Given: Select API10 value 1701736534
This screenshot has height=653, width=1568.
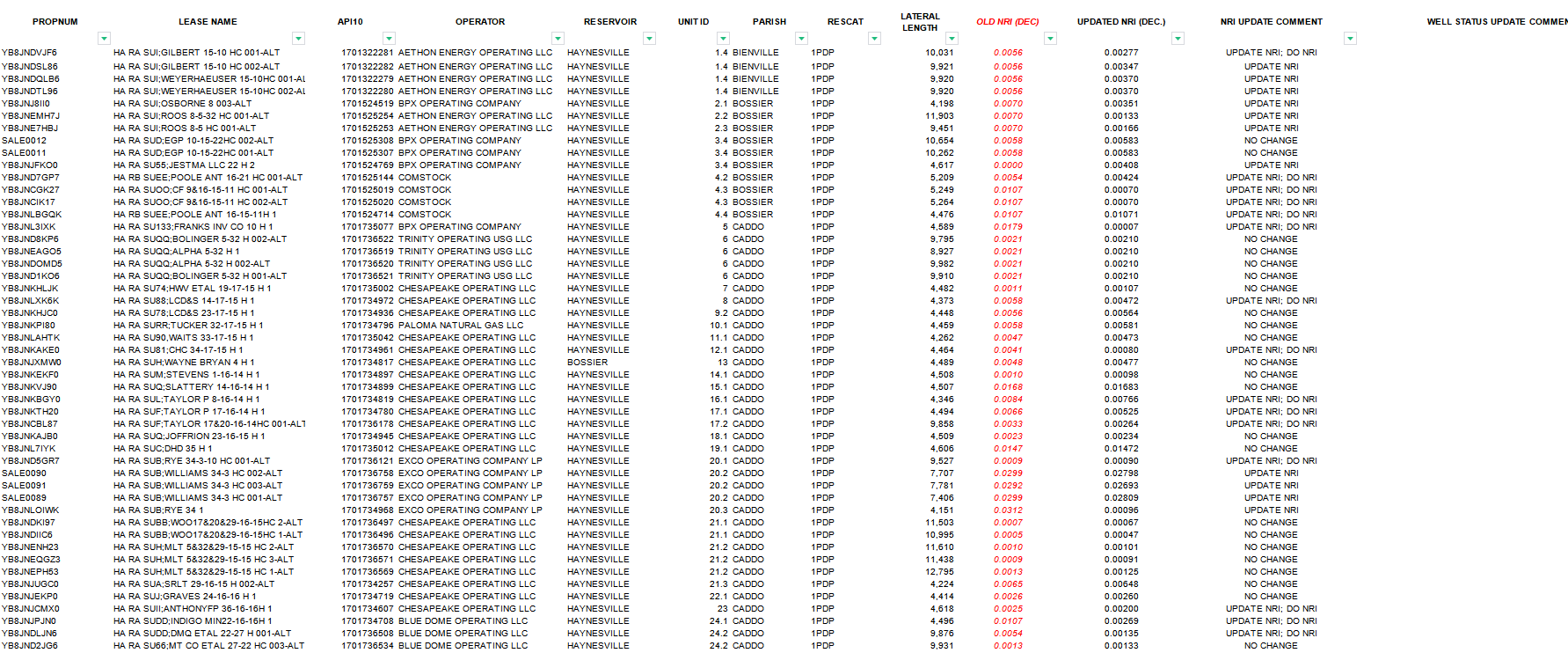Looking at the screenshot, I should (x=368, y=646).
